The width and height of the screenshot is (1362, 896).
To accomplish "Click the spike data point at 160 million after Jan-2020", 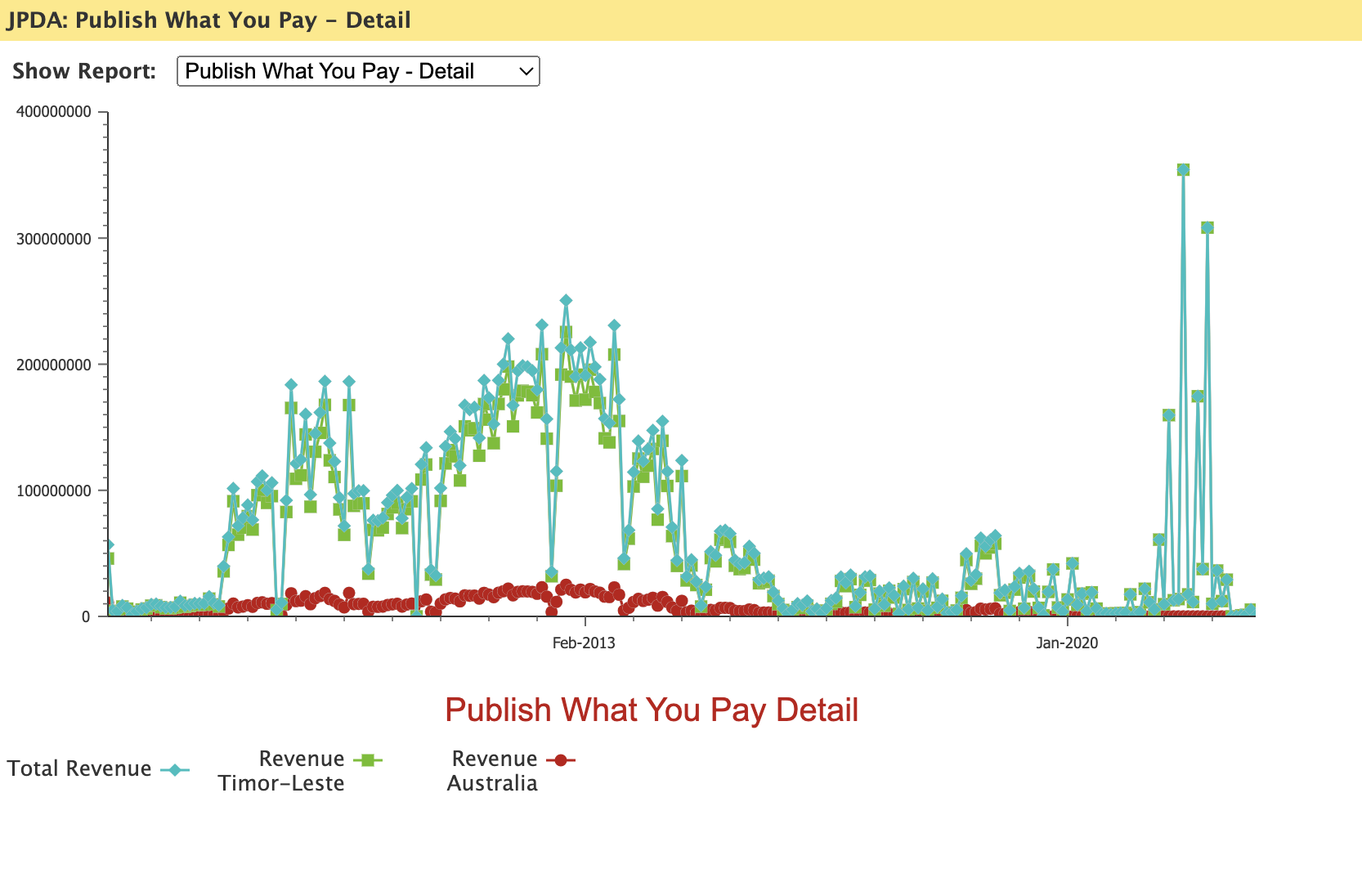I will 1168,415.
